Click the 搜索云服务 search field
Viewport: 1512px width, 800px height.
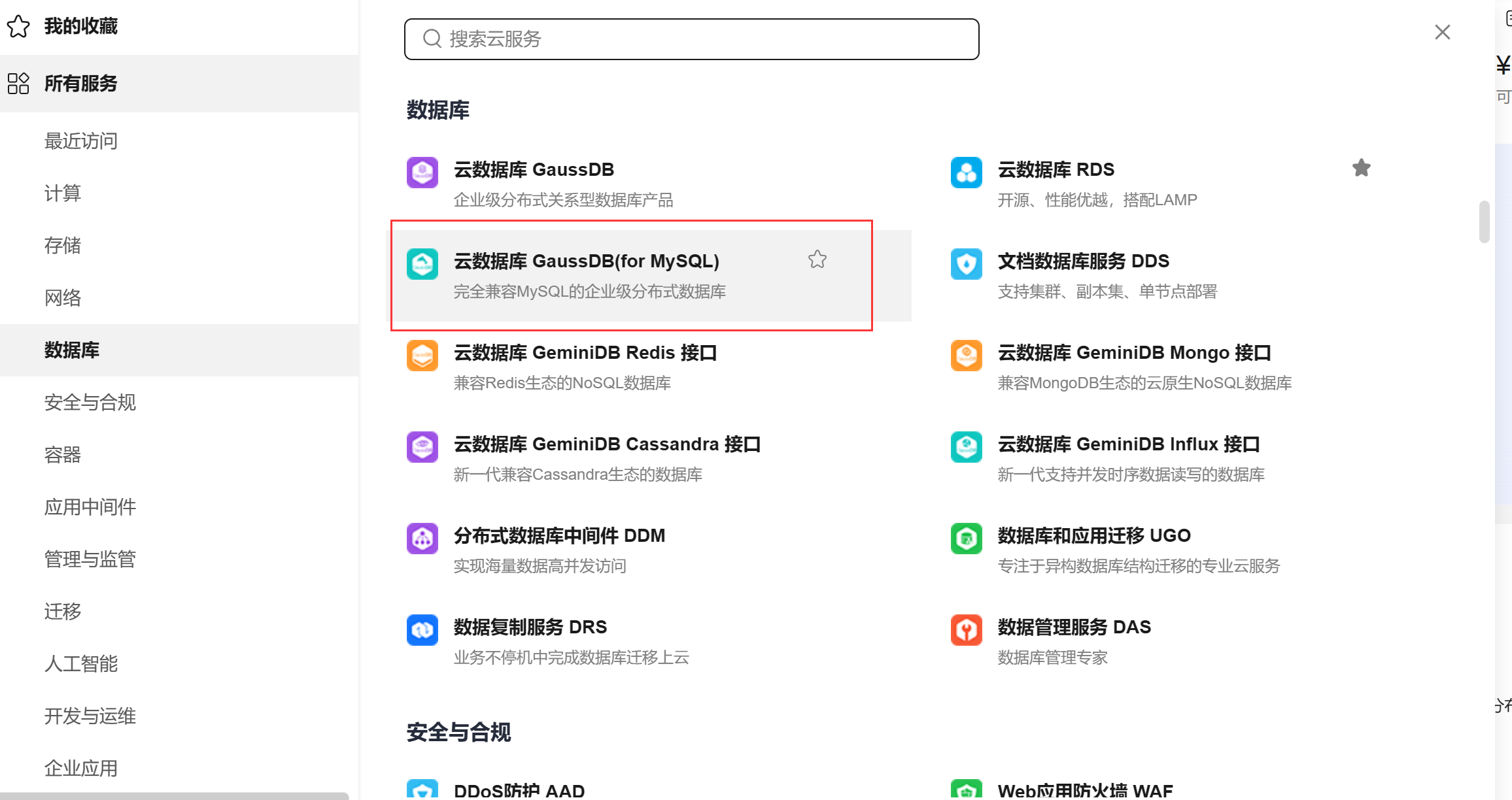point(691,39)
